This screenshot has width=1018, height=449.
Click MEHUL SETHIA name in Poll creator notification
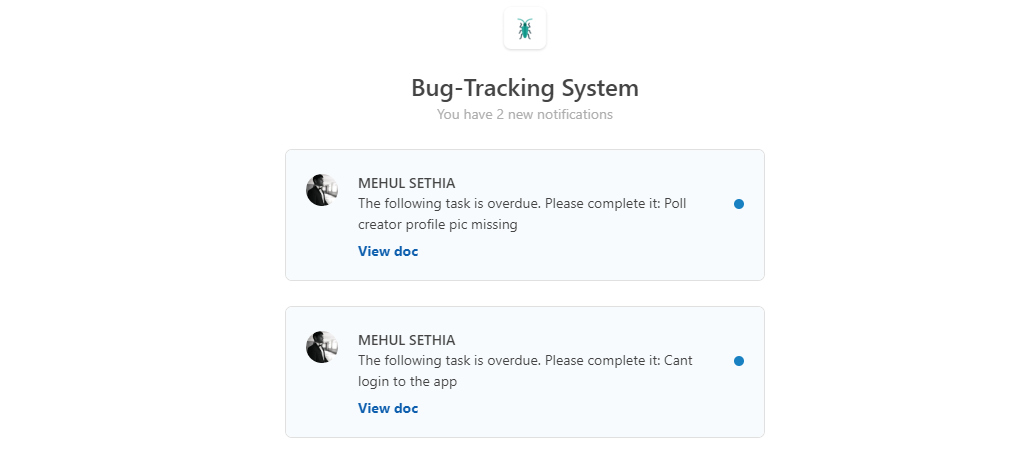click(x=406, y=183)
